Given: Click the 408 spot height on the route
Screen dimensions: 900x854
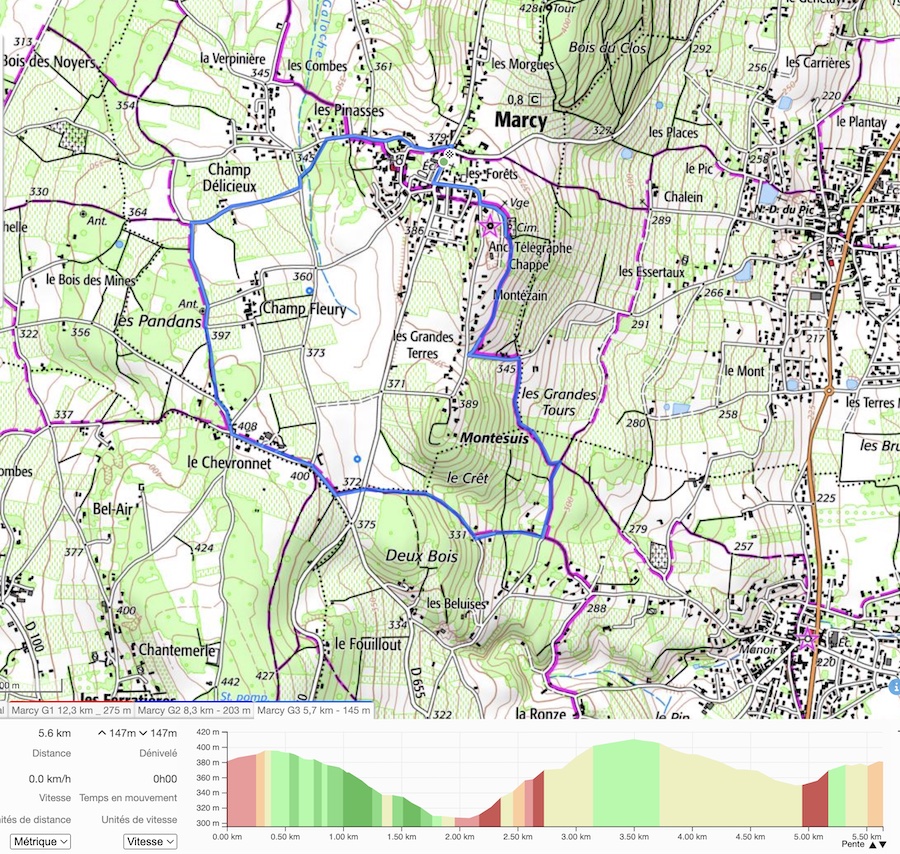Looking at the screenshot, I should (247, 426).
